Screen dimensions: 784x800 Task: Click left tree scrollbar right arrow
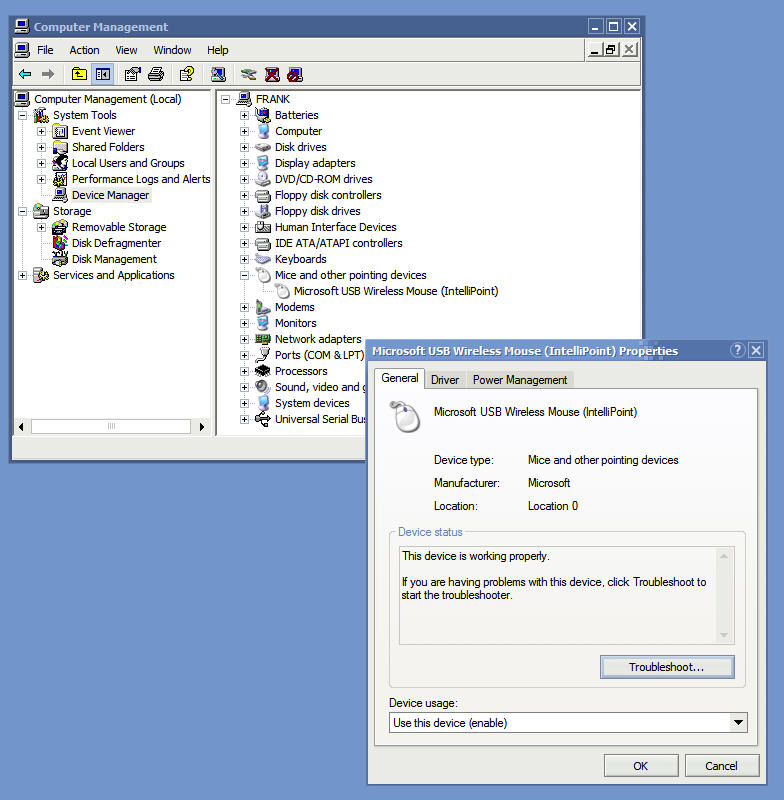202,427
